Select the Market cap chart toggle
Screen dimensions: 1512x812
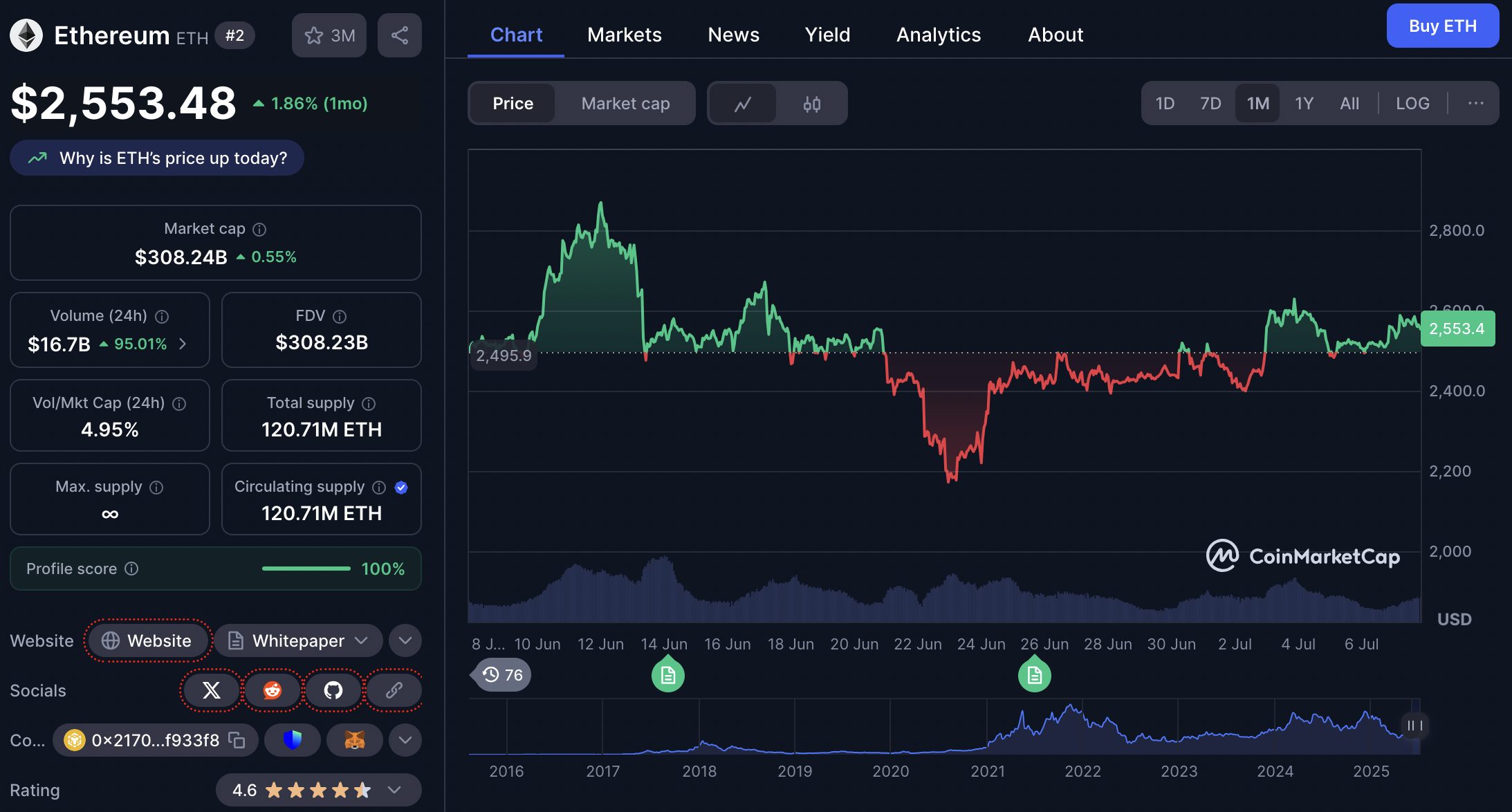tap(625, 104)
